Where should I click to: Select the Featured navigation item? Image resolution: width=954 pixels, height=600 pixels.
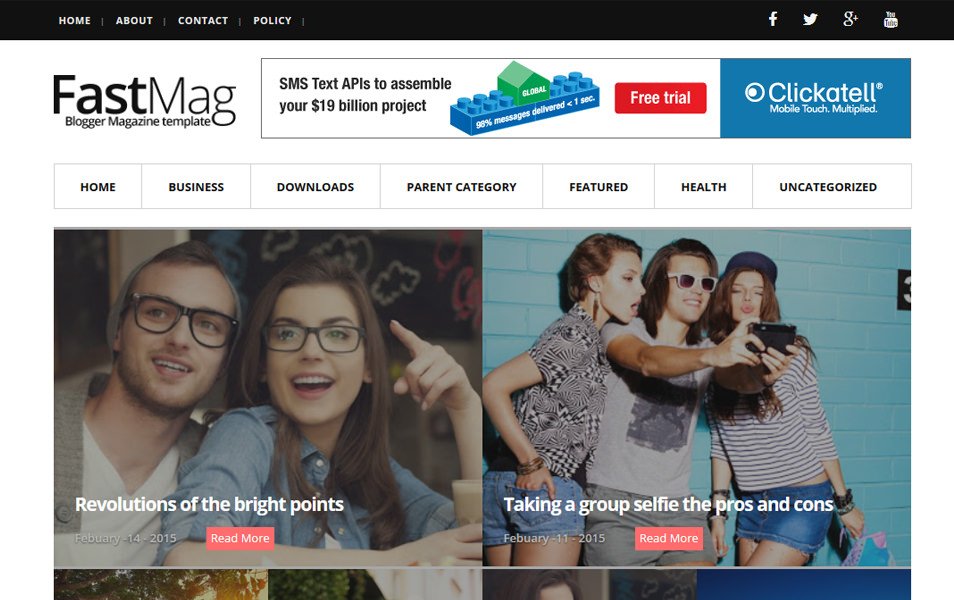tap(599, 187)
